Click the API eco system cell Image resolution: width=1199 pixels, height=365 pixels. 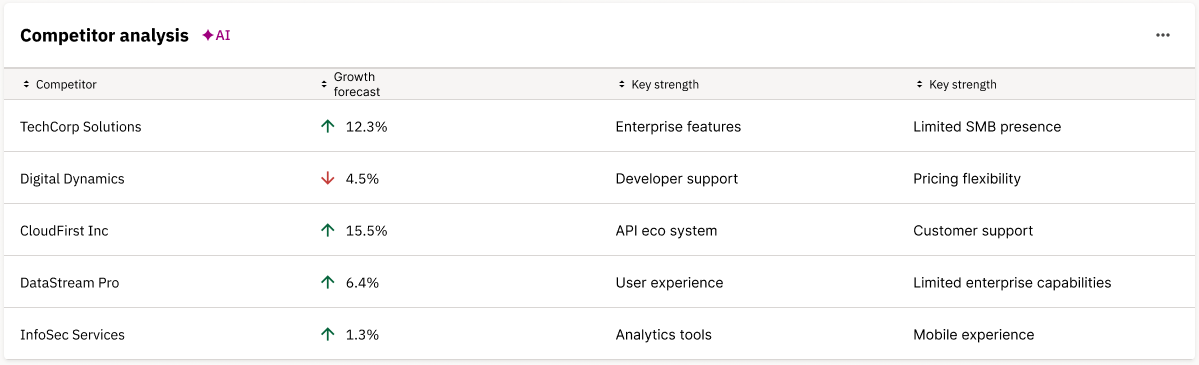(x=666, y=230)
